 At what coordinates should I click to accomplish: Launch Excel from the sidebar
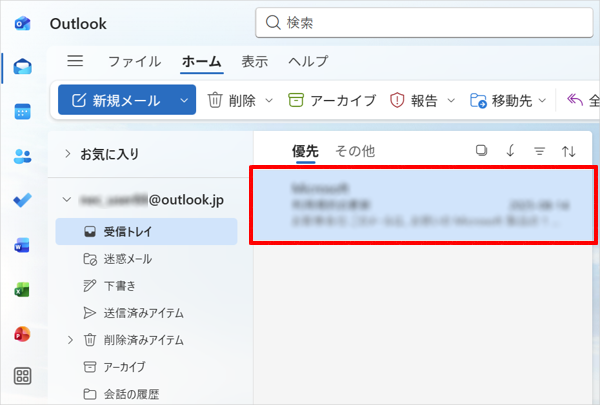[22, 290]
